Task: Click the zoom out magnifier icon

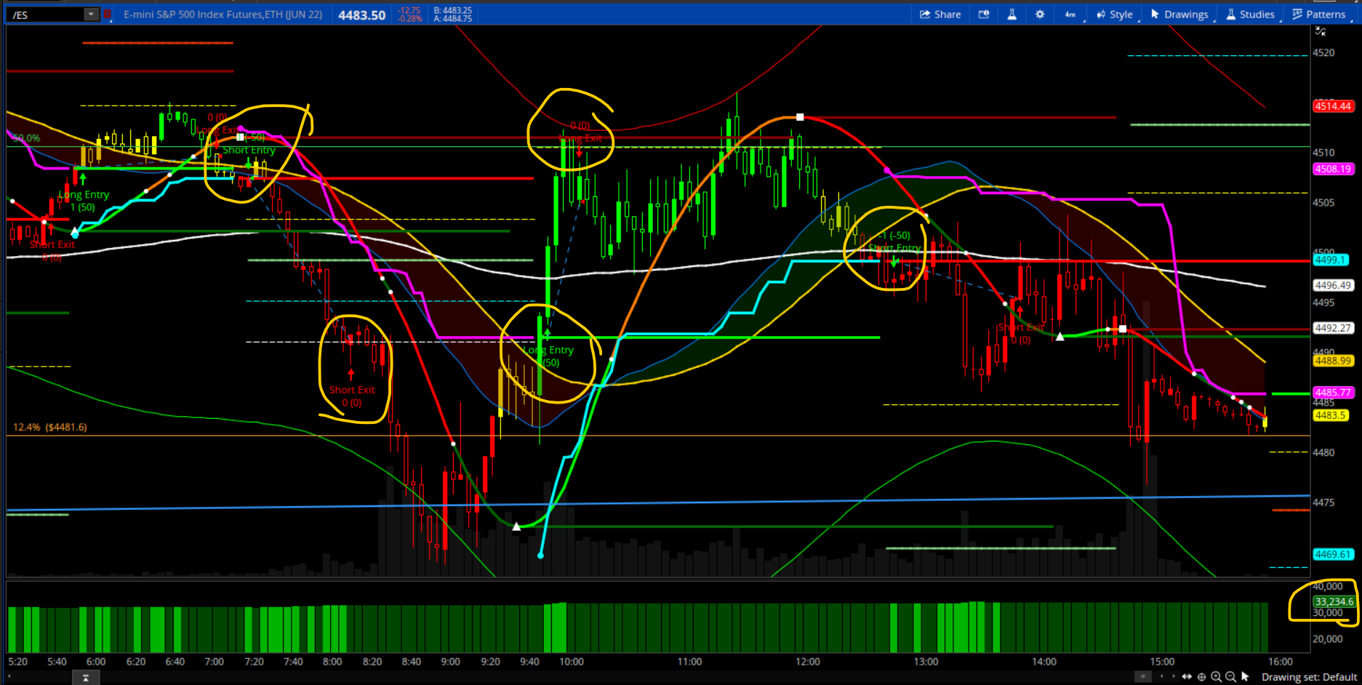Action: pyautogui.click(x=1230, y=677)
